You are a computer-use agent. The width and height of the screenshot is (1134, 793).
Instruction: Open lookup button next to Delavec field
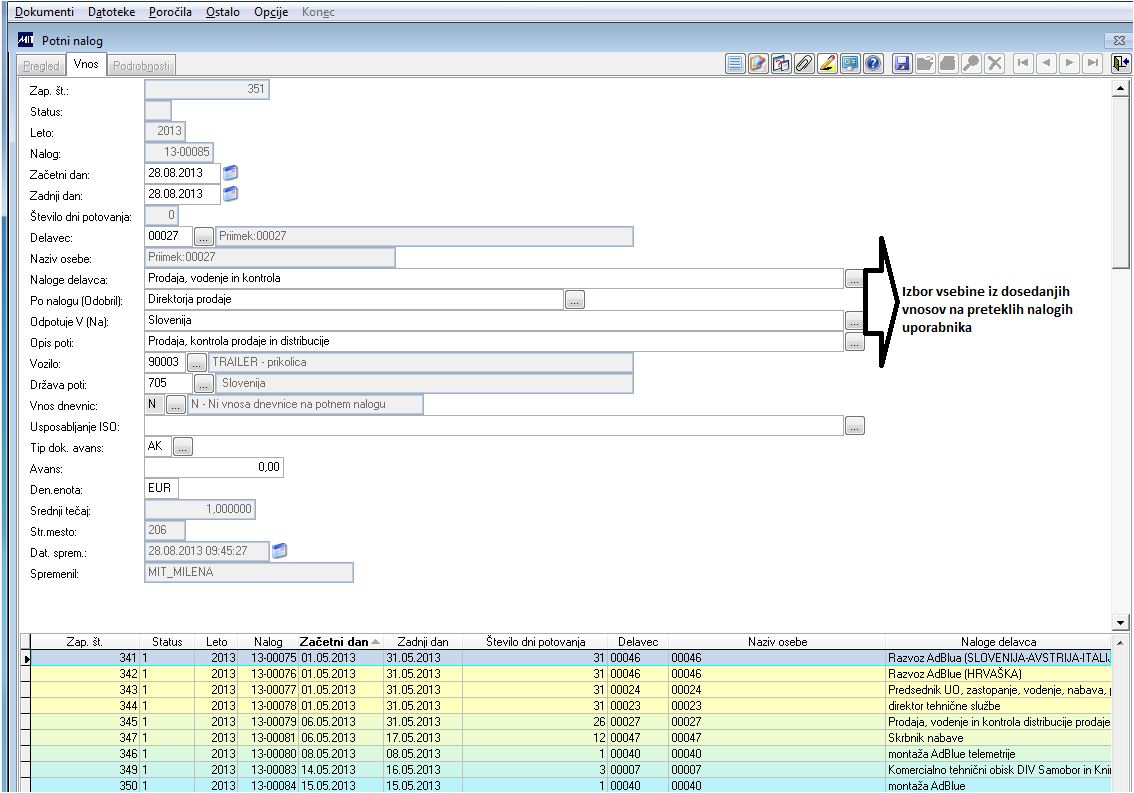tap(203, 237)
